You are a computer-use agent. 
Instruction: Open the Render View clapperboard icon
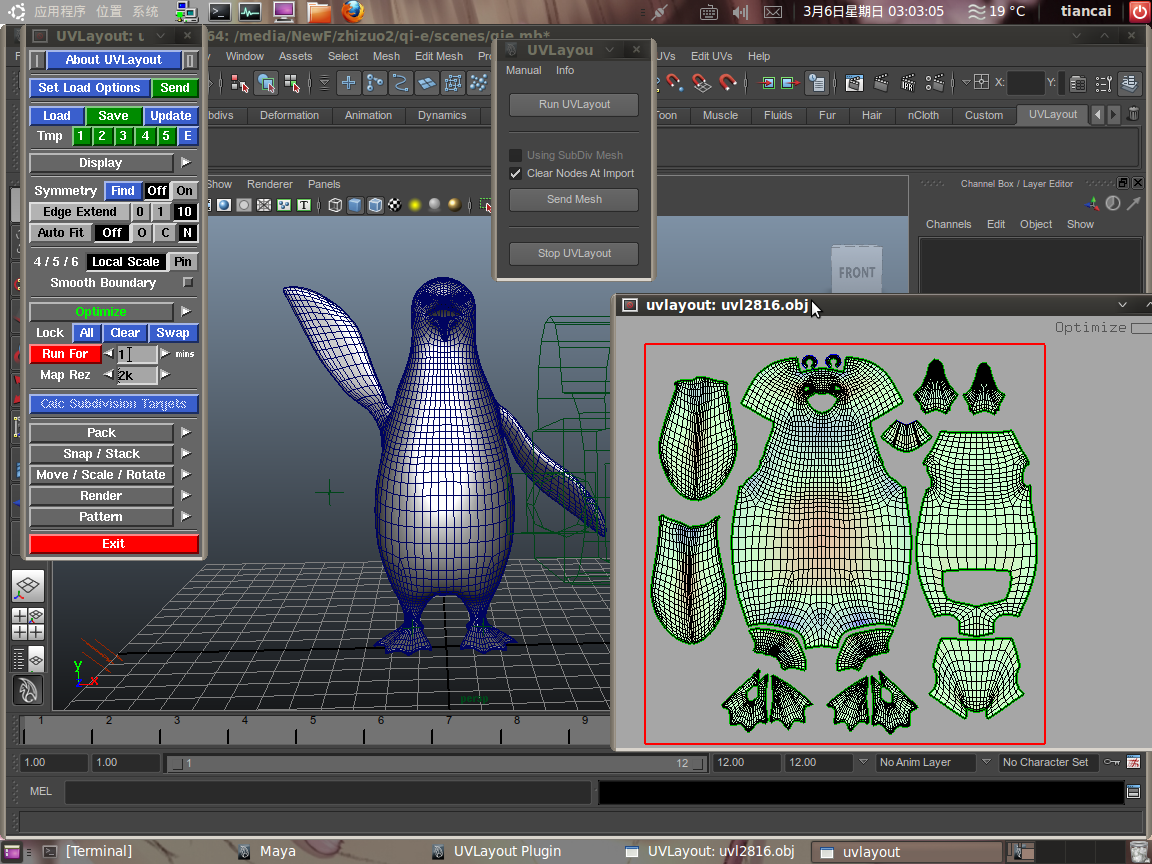[x=854, y=83]
